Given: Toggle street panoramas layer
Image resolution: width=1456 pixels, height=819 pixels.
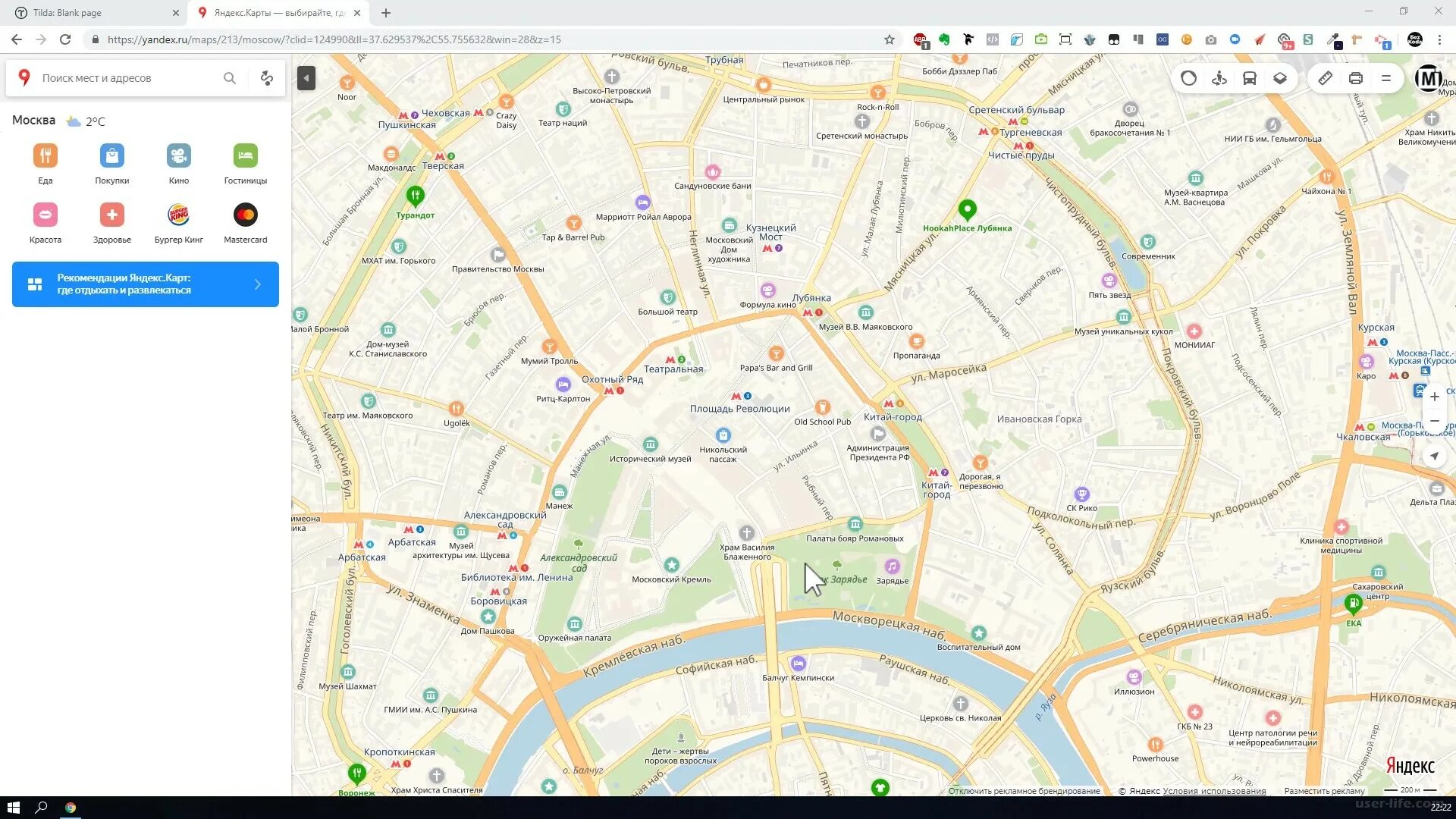Looking at the screenshot, I should [x=1219, y=78].
